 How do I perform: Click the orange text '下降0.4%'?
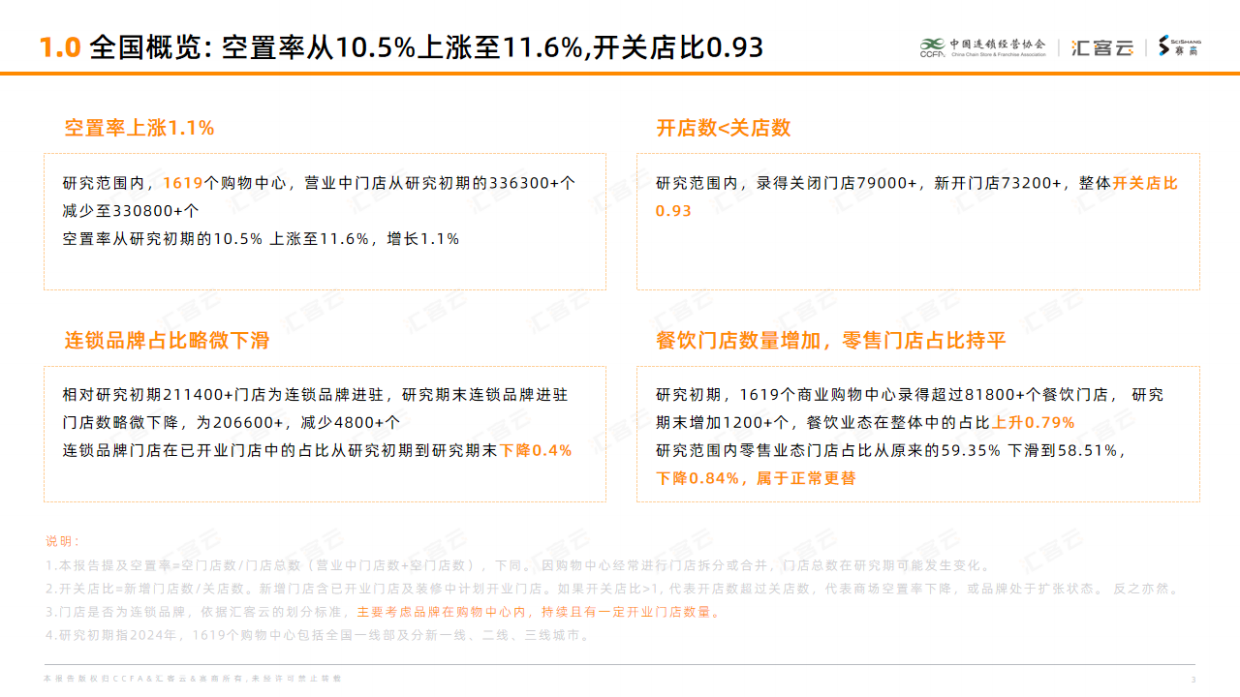[536, 451]
